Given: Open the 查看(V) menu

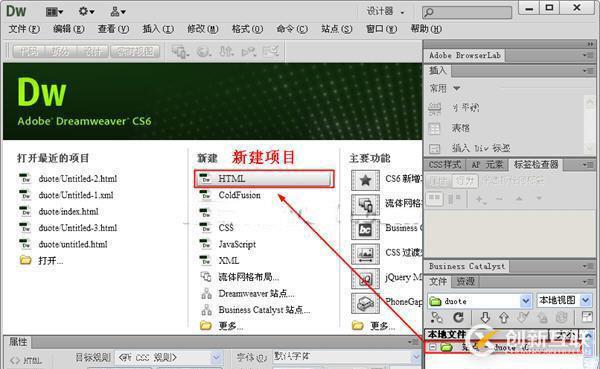Looking at the screenshot, I should pos(113,29).
